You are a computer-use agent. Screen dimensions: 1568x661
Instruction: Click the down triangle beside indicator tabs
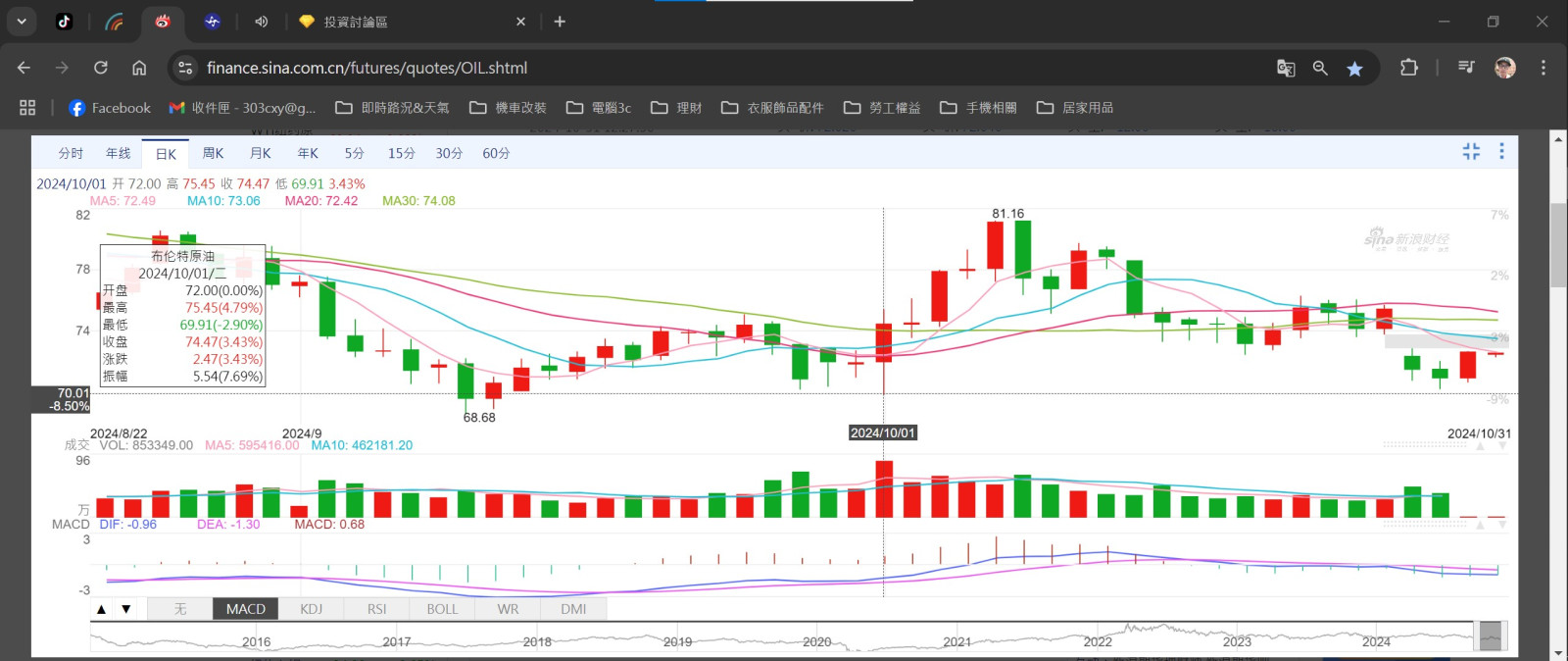point(126,609)
